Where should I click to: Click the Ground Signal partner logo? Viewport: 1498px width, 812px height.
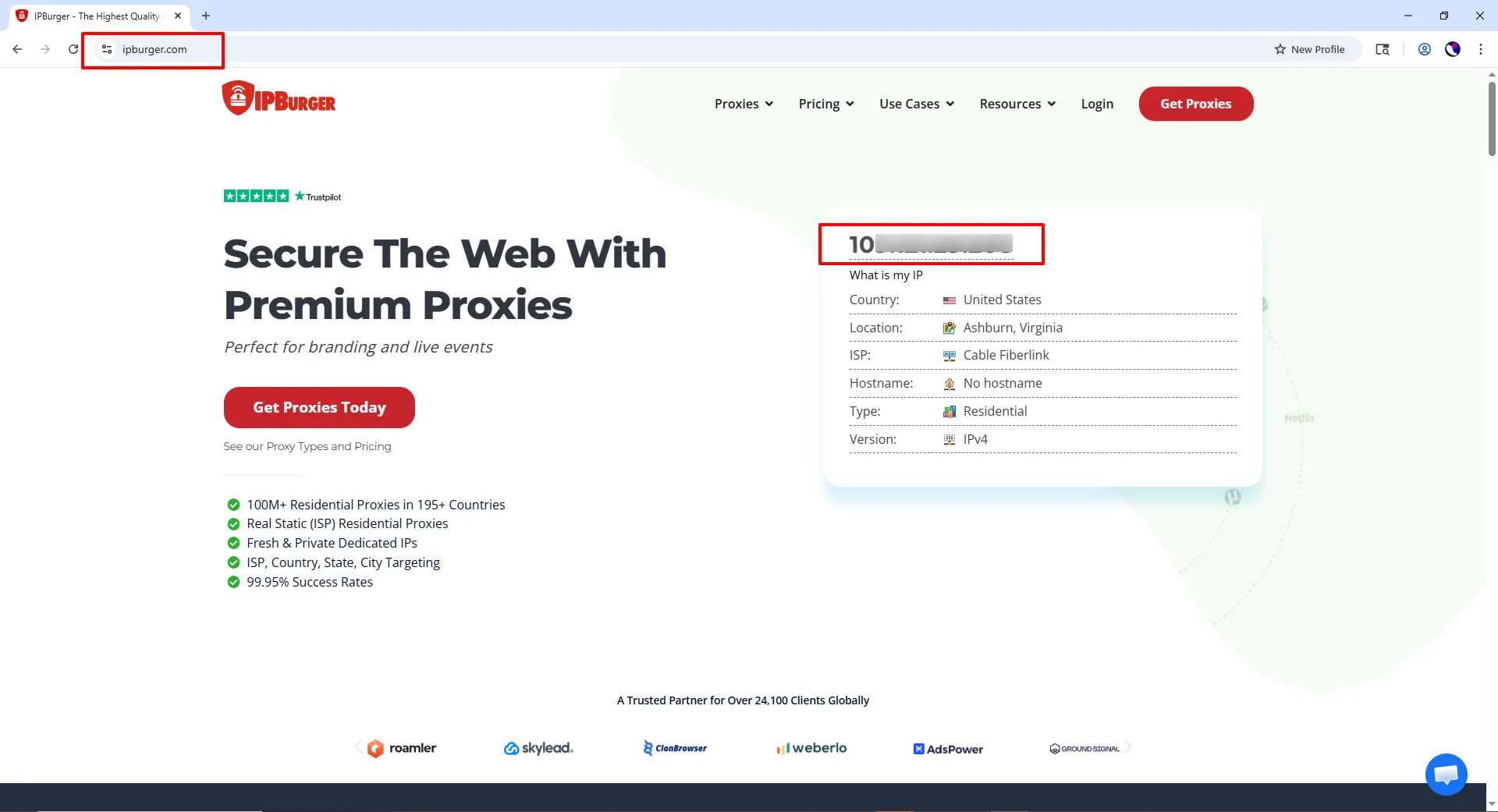pos(1084,749)
